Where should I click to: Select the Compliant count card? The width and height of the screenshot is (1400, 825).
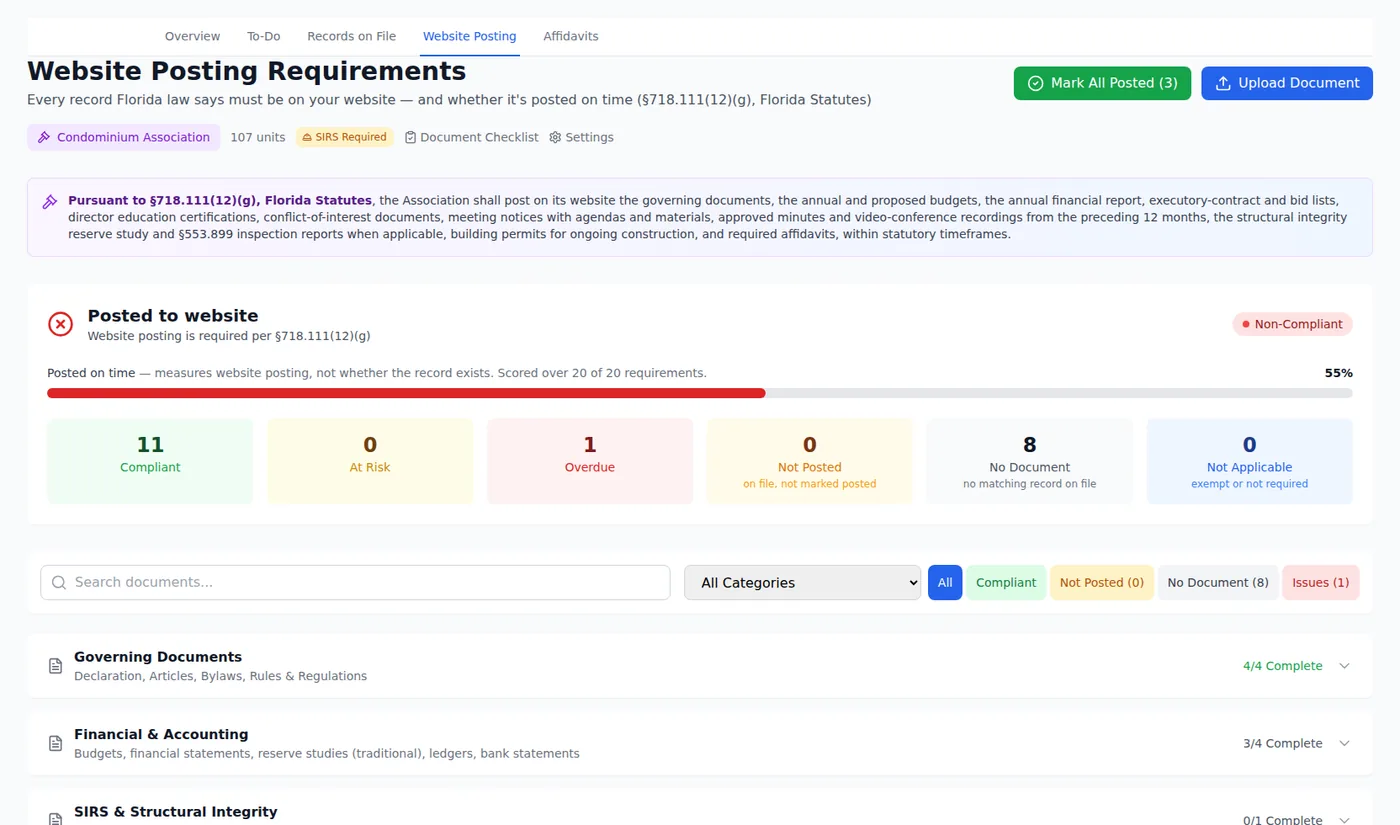150,461
